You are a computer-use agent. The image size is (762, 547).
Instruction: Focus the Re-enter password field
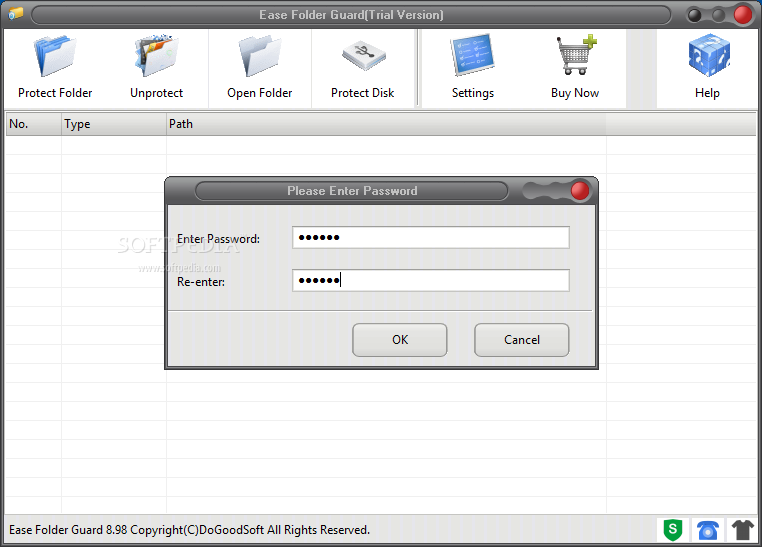(x=431, y=280)
